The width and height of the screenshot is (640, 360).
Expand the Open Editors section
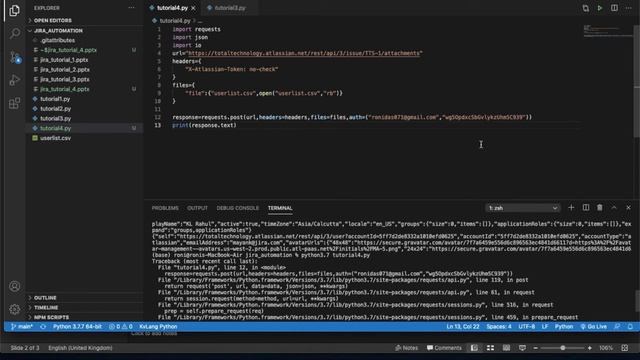[53, 20]
